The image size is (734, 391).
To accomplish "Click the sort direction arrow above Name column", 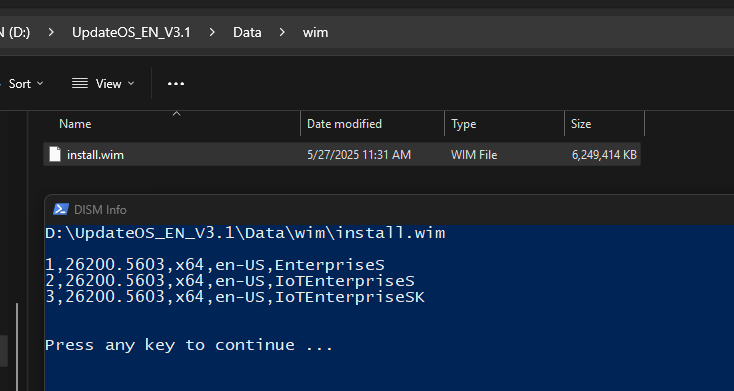I will pyautogui.click(x=176, y=114).
